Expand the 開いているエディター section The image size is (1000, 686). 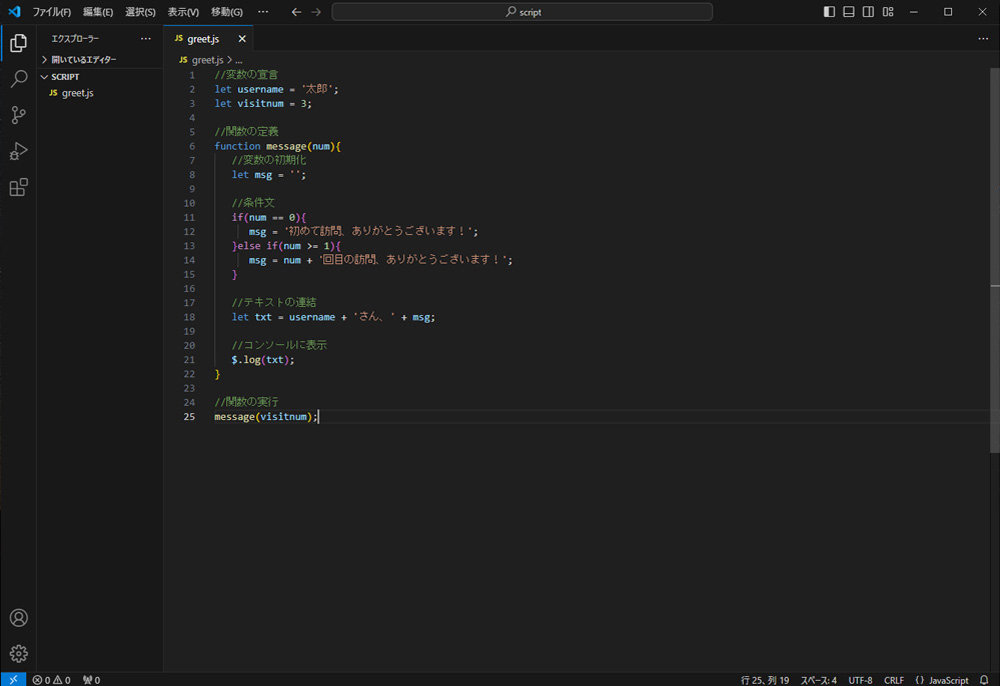pyautogui.click(x=84, y=60)
